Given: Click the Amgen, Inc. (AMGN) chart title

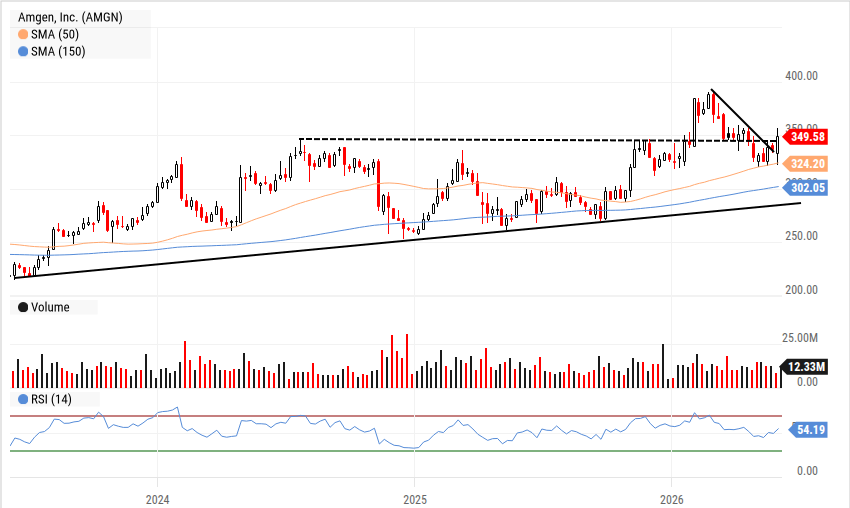Looking at the screenshot, I should [x=70, y=17].
